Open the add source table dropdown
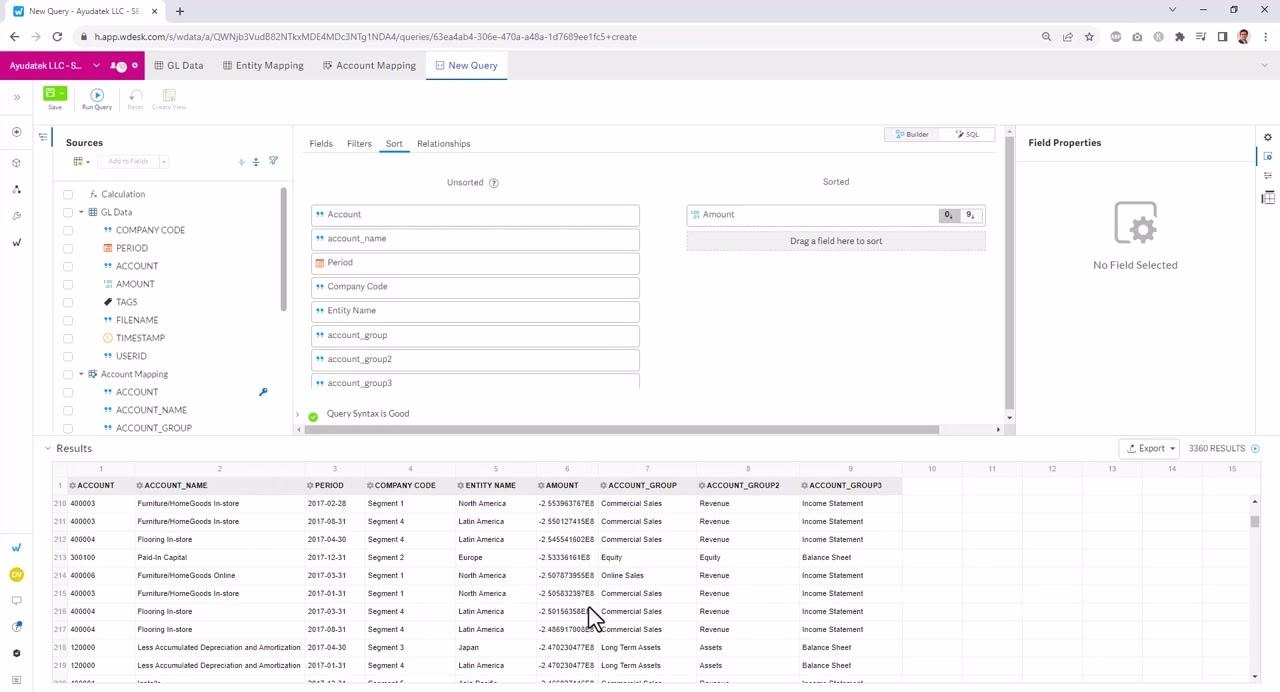 pos(81,161)
